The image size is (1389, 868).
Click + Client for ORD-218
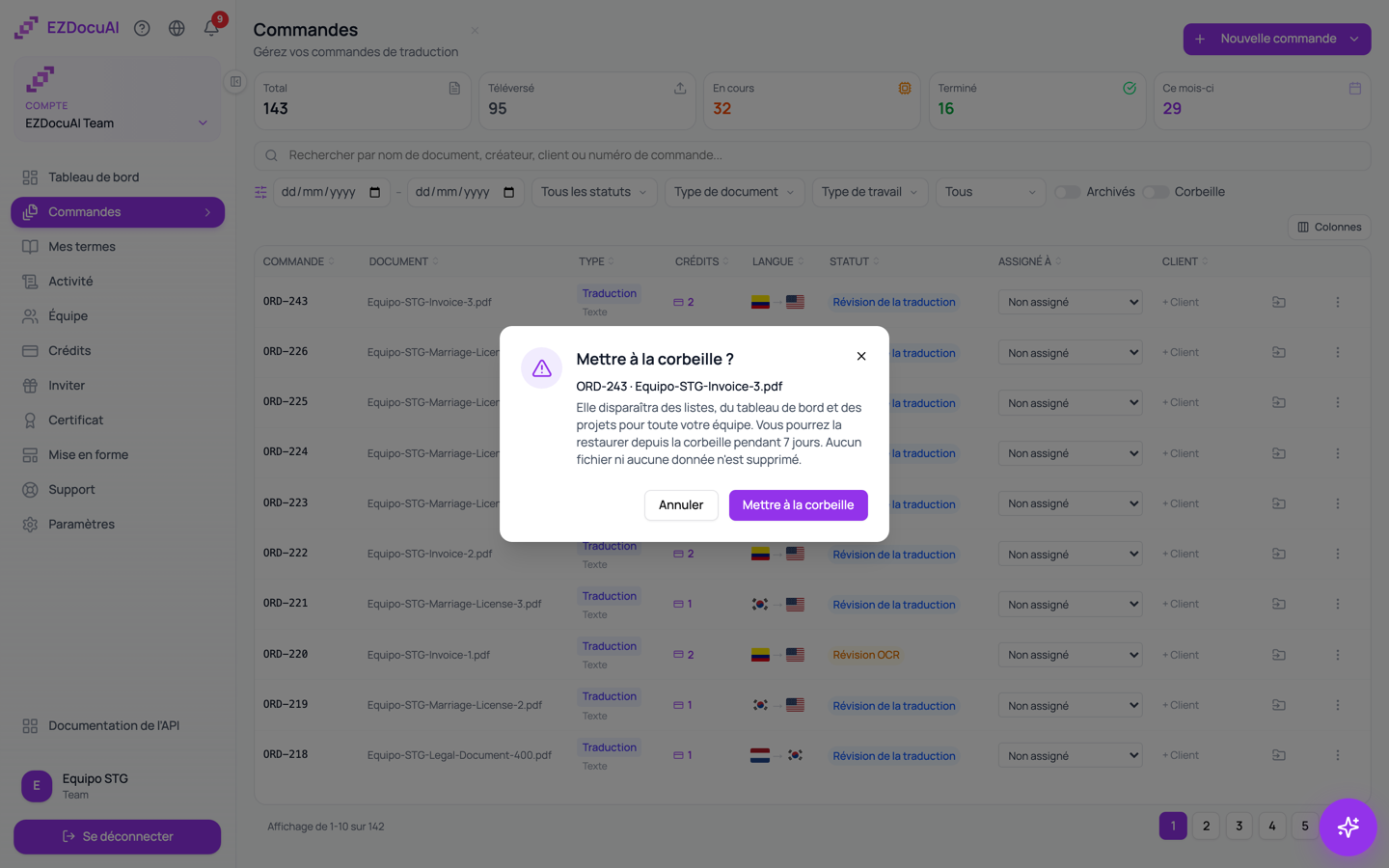coord(1181,755)
